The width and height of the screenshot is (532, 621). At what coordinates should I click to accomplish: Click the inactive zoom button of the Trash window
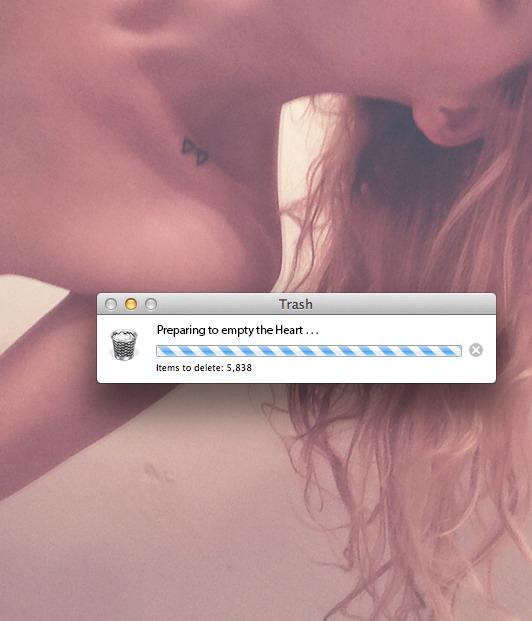[151, 304]
